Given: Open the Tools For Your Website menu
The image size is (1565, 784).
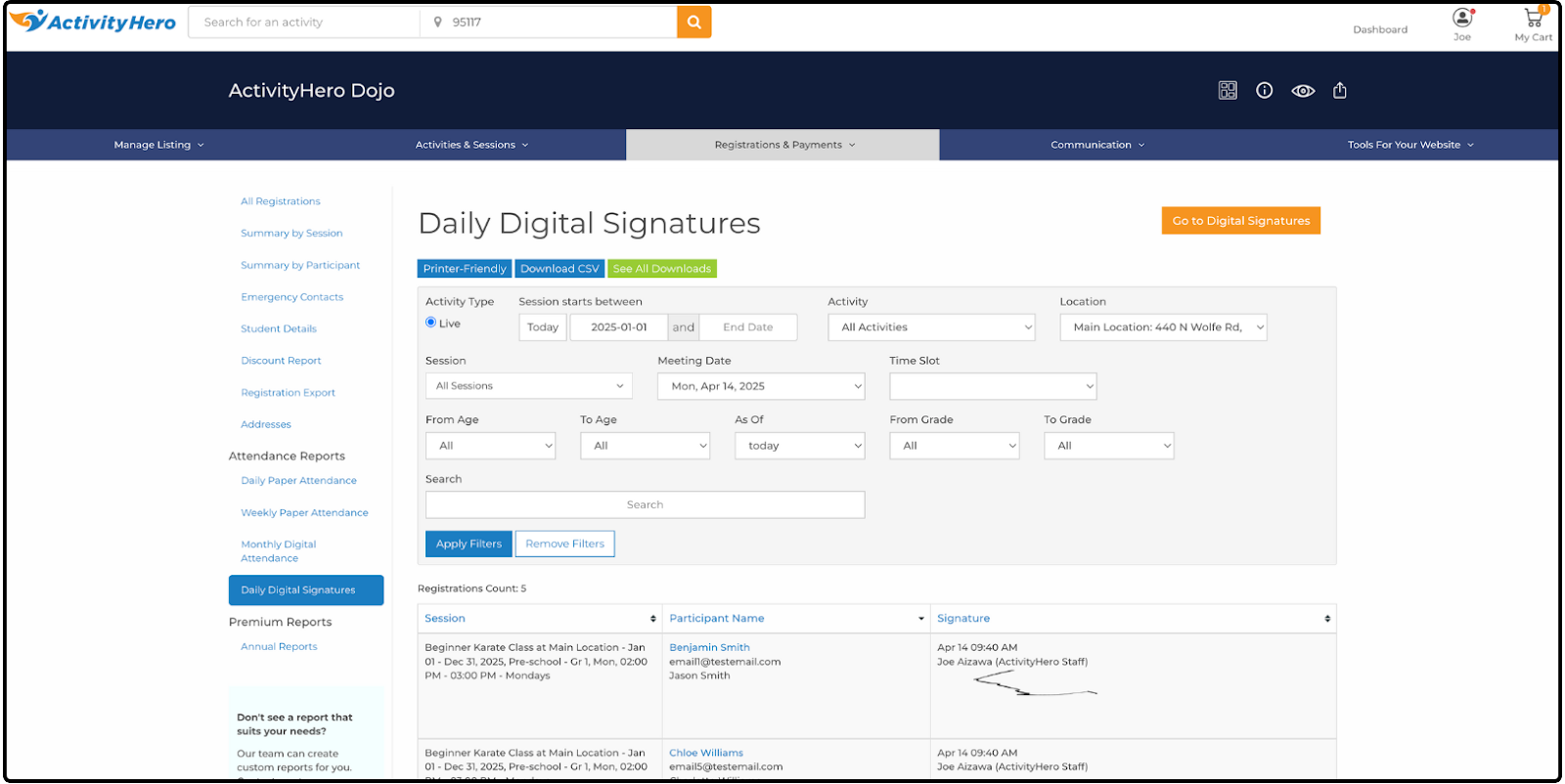Looking at the screenshot, I should point(1410,145).
